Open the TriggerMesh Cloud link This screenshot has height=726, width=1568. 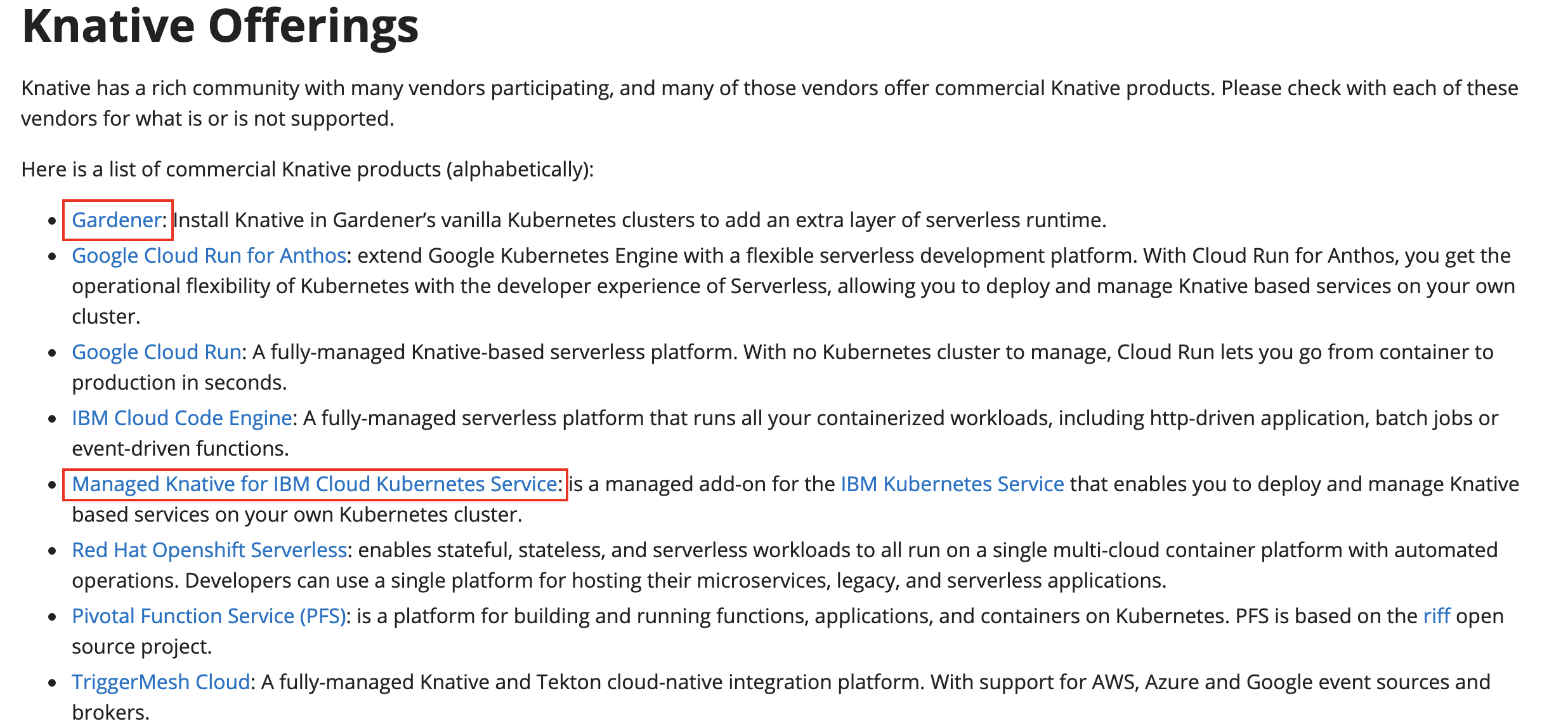tap(160, 682)
